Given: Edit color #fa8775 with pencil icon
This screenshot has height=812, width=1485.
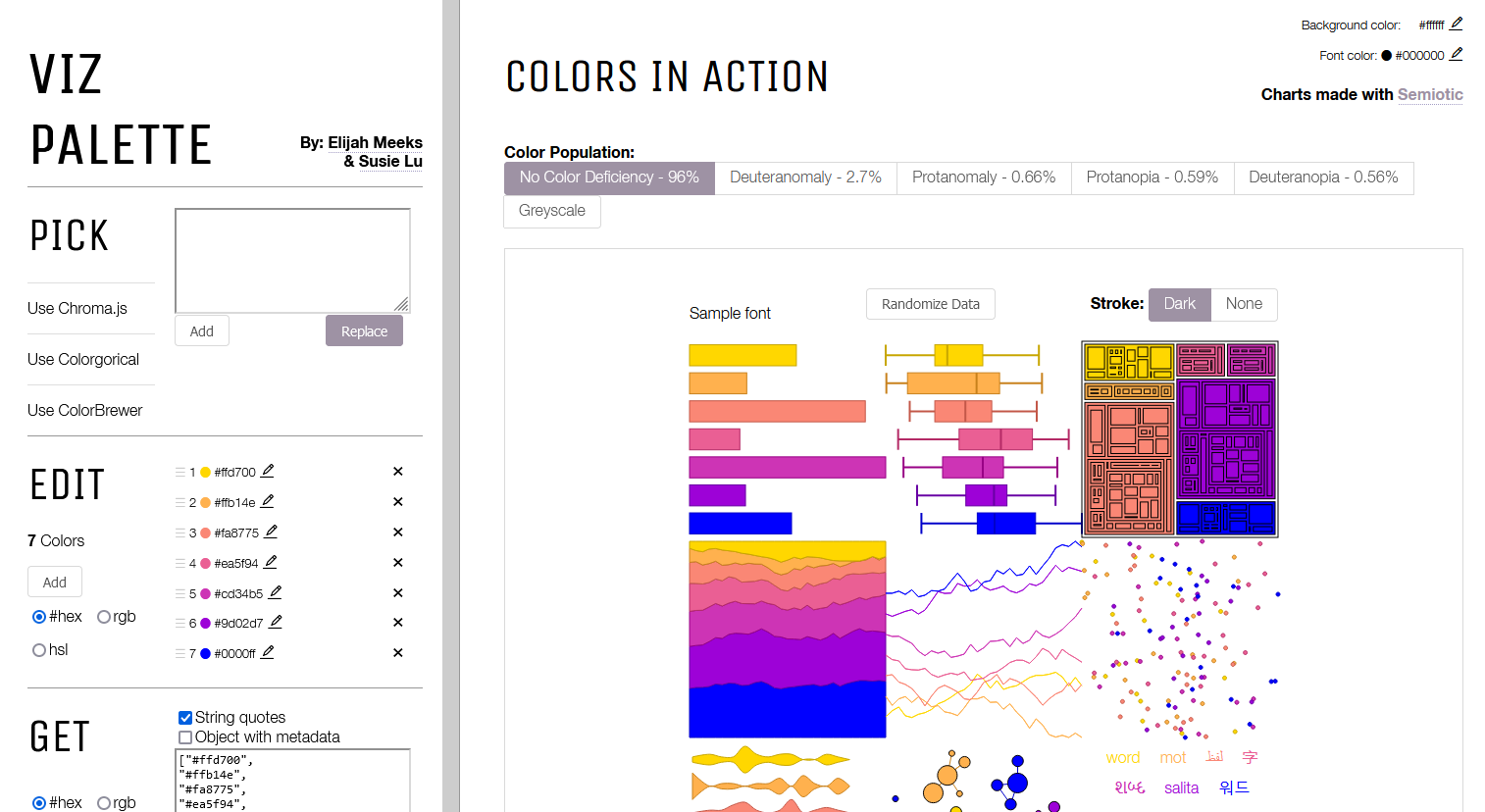Looking at the screenshot, I should pos(271,533).
